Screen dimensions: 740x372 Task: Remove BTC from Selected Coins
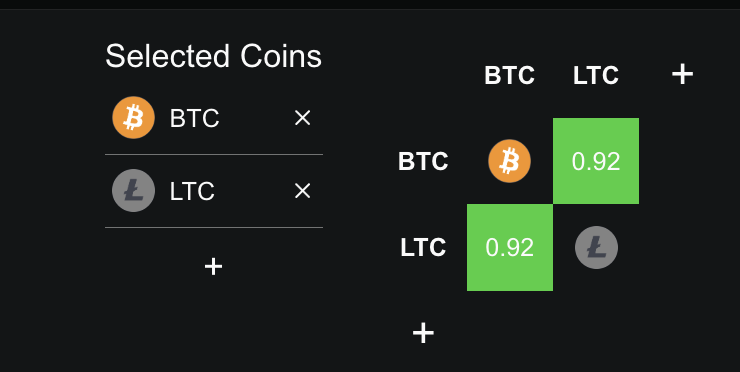(x=302, y=118)
